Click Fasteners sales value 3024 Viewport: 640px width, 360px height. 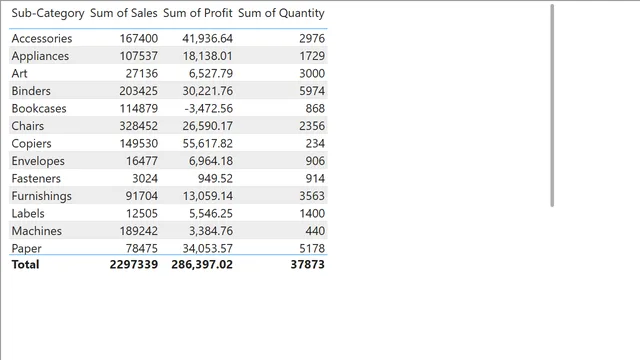point(145,179)
